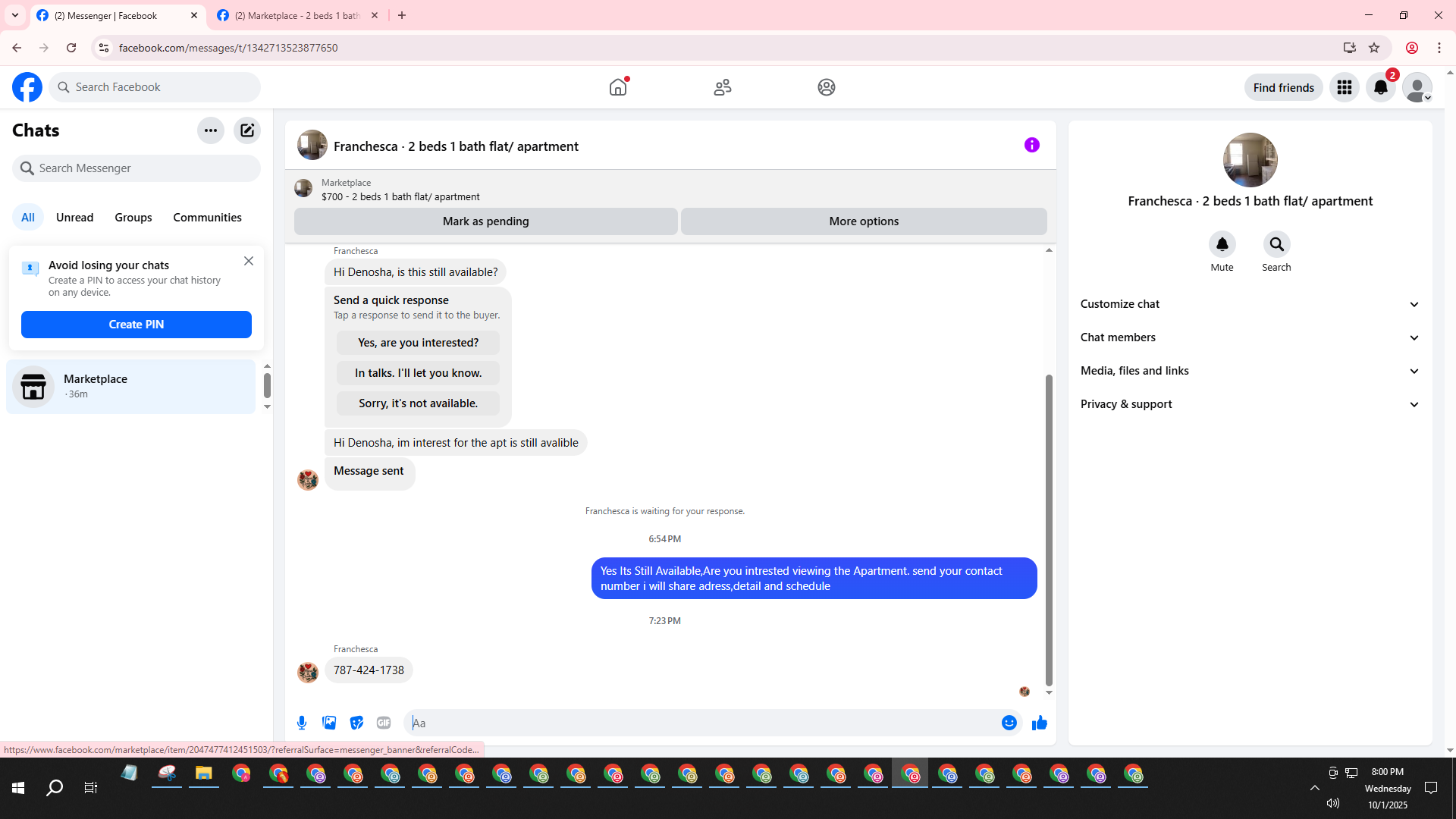The height and width of the screenshot is (819, 1456).
Task: Open the apartment photo in right panel
Action: pos(1250,160)
